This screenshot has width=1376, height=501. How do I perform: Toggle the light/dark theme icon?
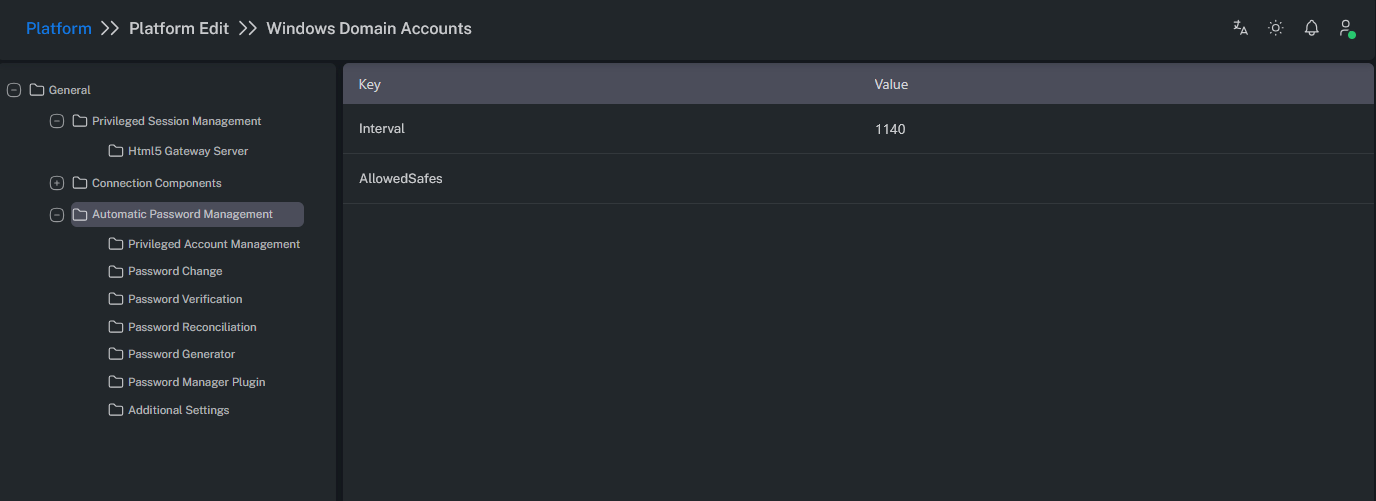click(x=1276, y=28)
